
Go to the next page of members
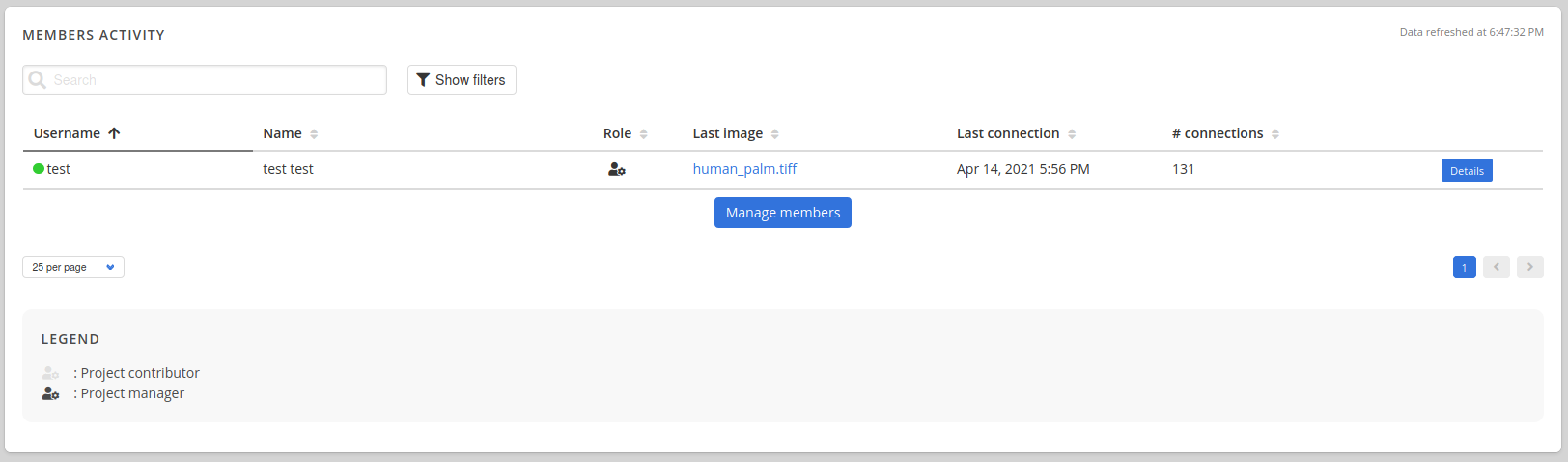click(1529, 267)
